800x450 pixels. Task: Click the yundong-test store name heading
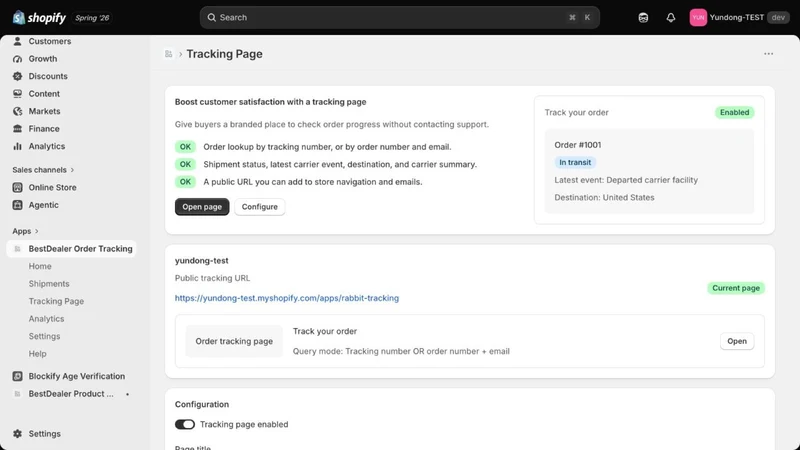(x=202, y=261)
